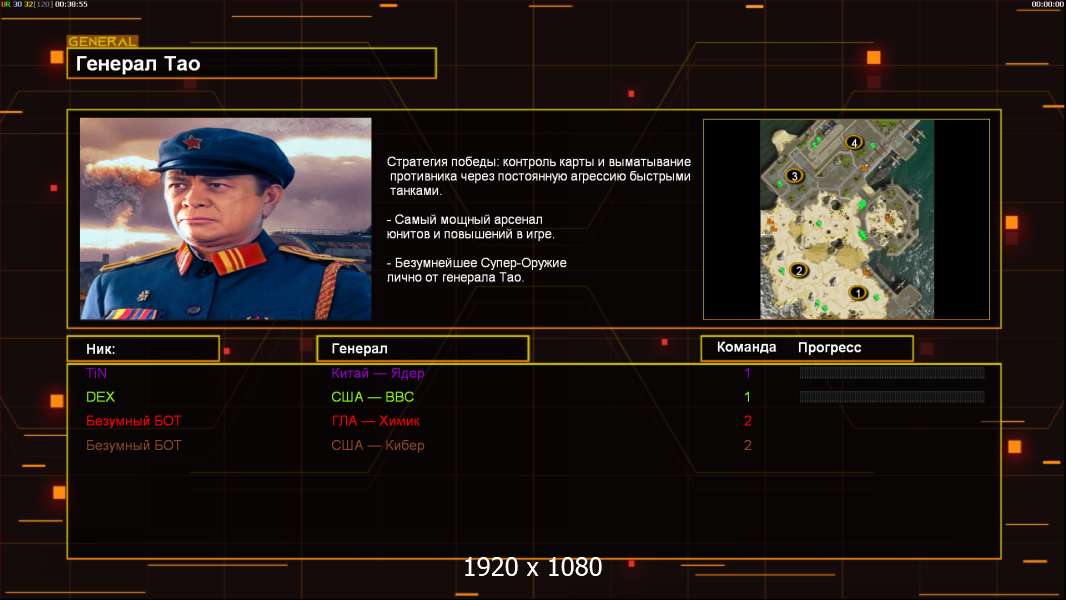
Task: Click 'США — Кибер' general entry
Action: [377, 446]
